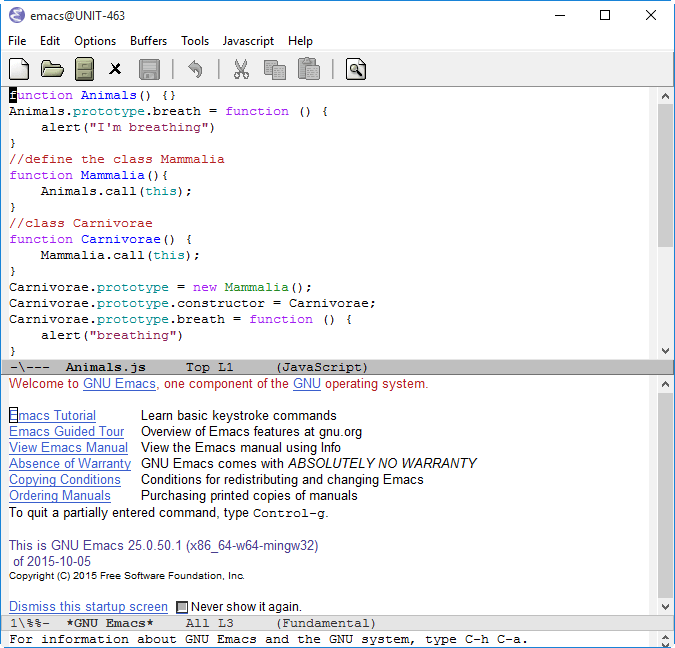This screenshot has height=648, width=675.
Task: Place cursor on '//define the class Mammalia' comment
Action: coord(117,159)
